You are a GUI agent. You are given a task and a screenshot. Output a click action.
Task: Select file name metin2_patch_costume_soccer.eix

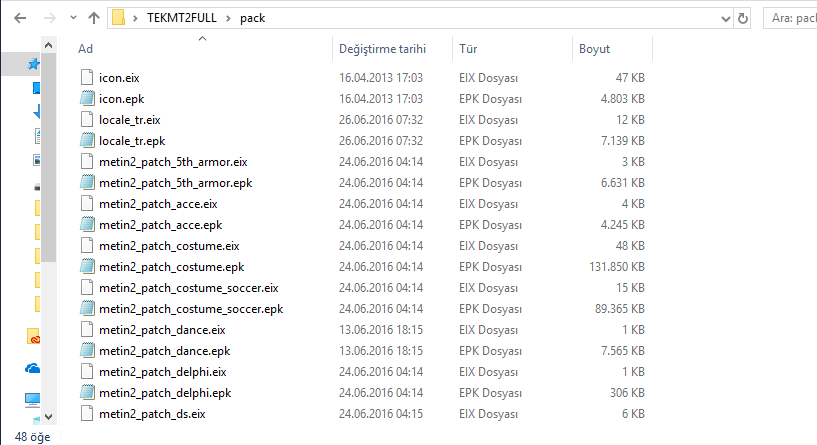pos(189,288)
